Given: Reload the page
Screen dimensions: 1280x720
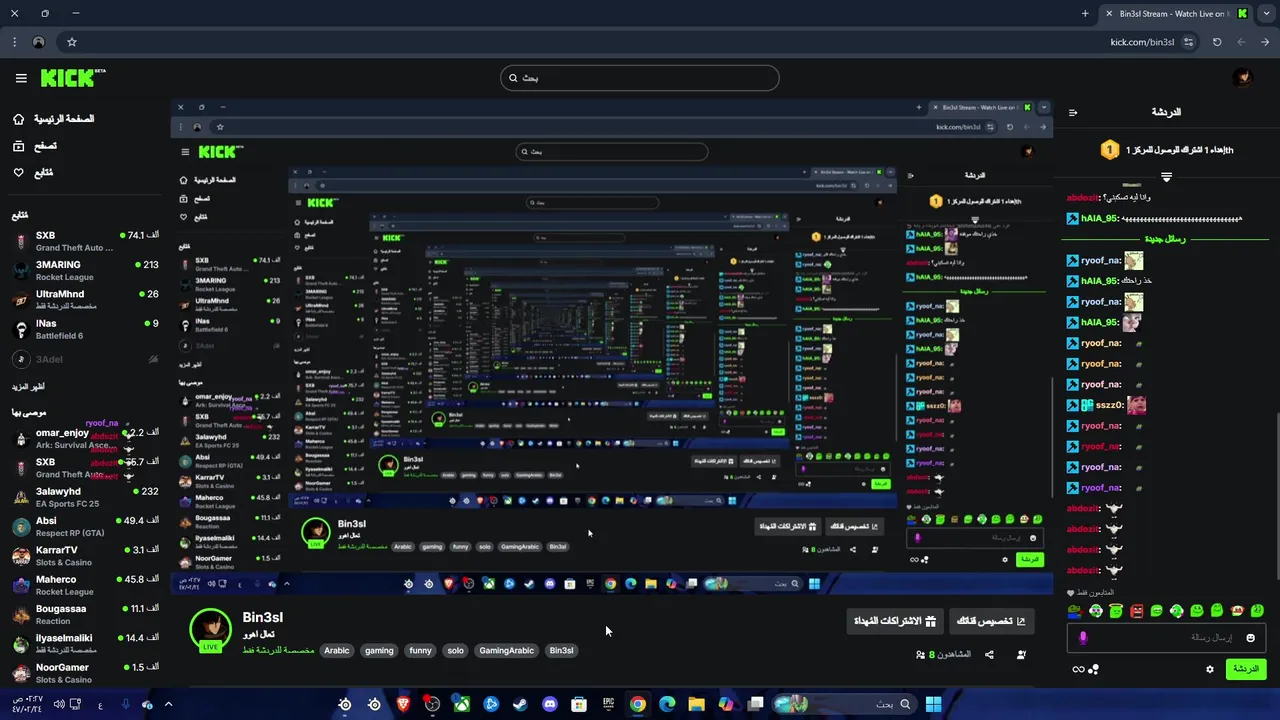Looking at the screenshot, I should 1217,42.
